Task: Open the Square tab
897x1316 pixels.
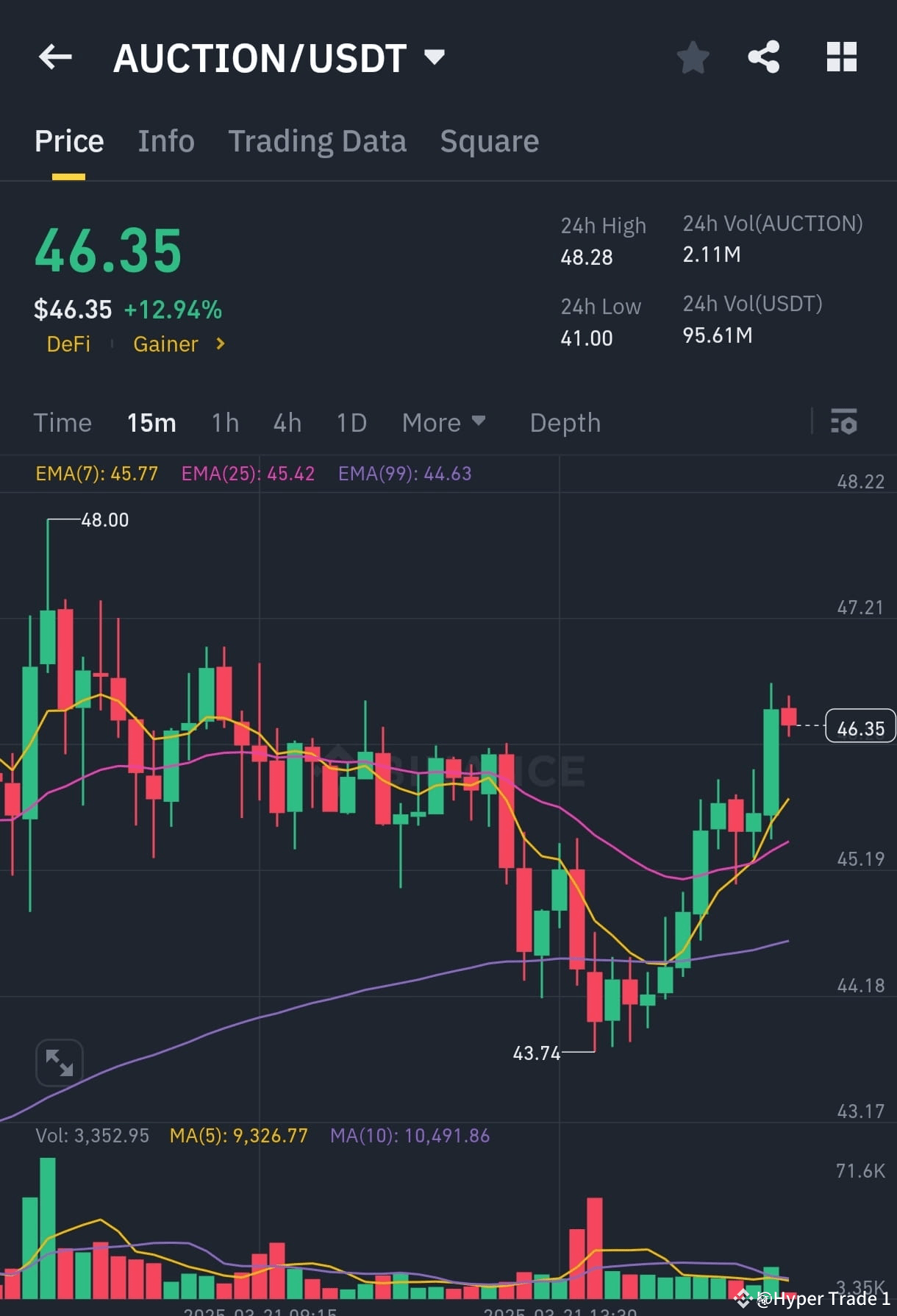Action: point(489,141)
